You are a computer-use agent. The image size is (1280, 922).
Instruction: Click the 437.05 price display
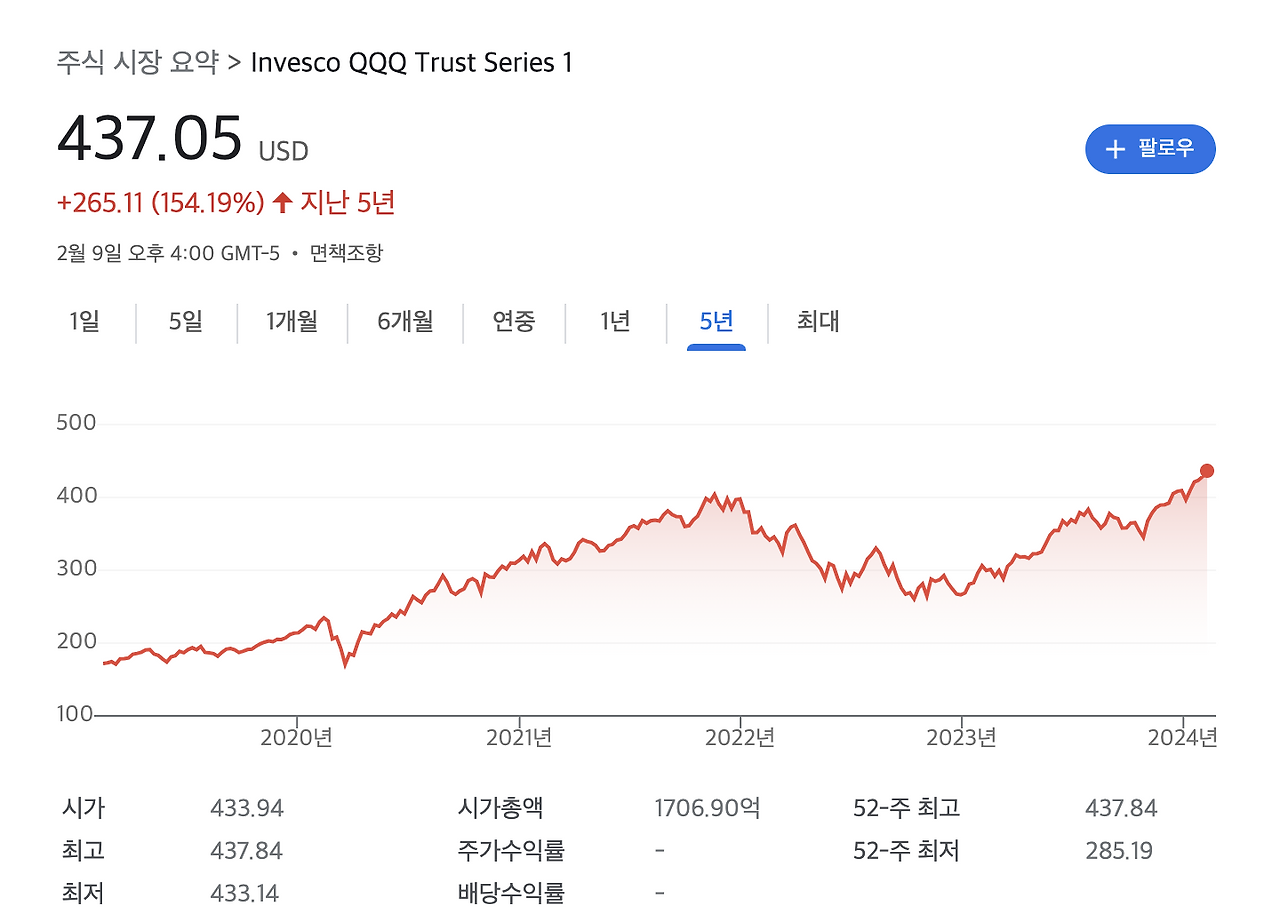[x=150, y=138]
